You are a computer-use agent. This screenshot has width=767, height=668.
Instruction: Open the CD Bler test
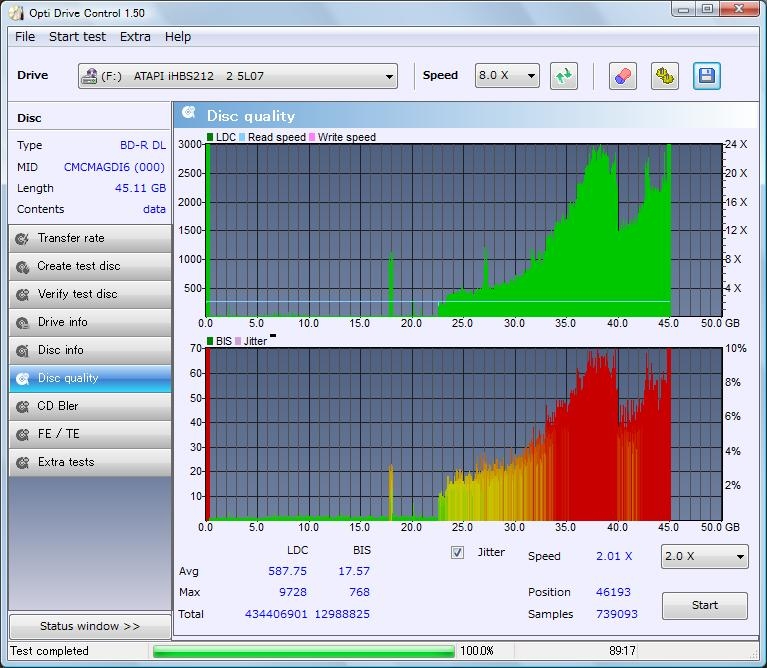(x=89, y=406)
